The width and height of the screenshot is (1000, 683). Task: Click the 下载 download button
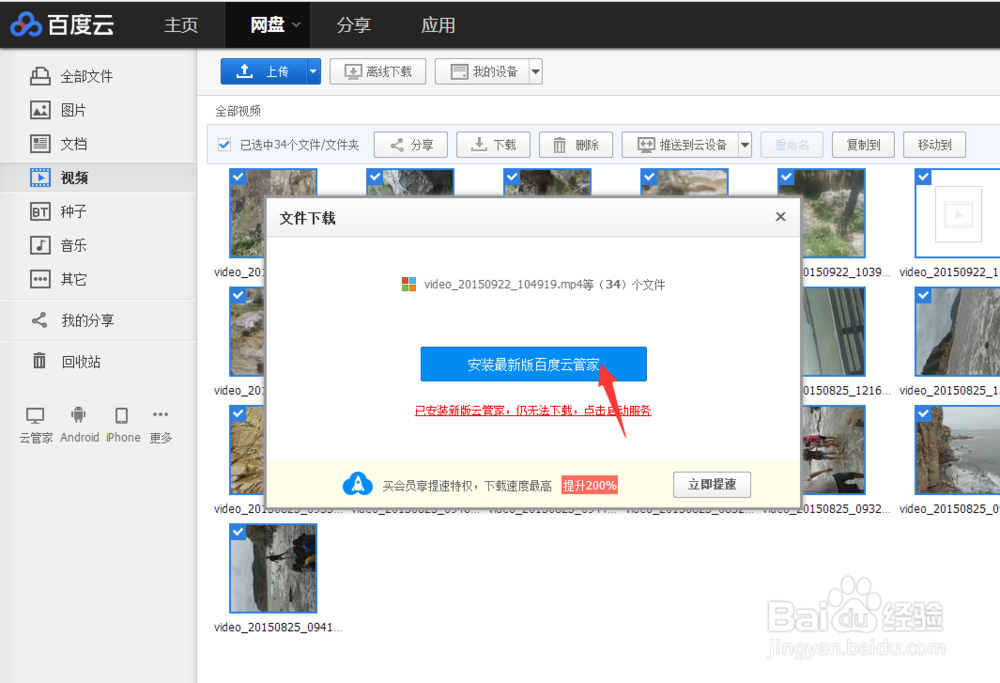click(493, 145)
